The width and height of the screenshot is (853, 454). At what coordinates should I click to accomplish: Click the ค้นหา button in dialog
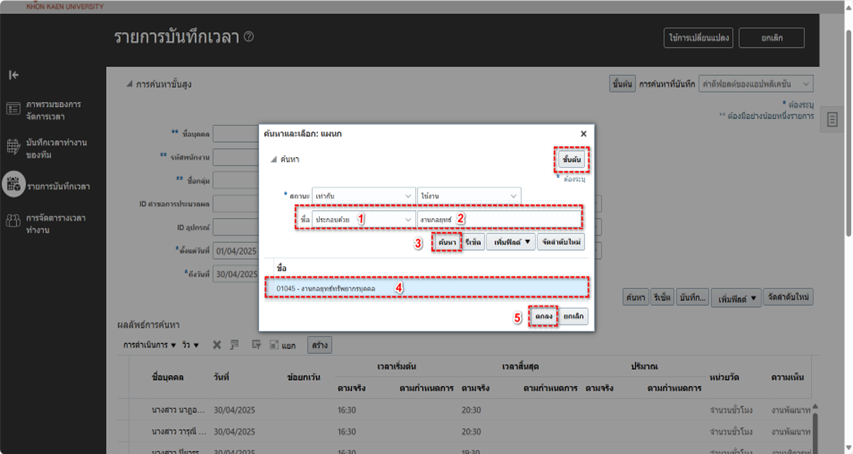click(446, 242)
